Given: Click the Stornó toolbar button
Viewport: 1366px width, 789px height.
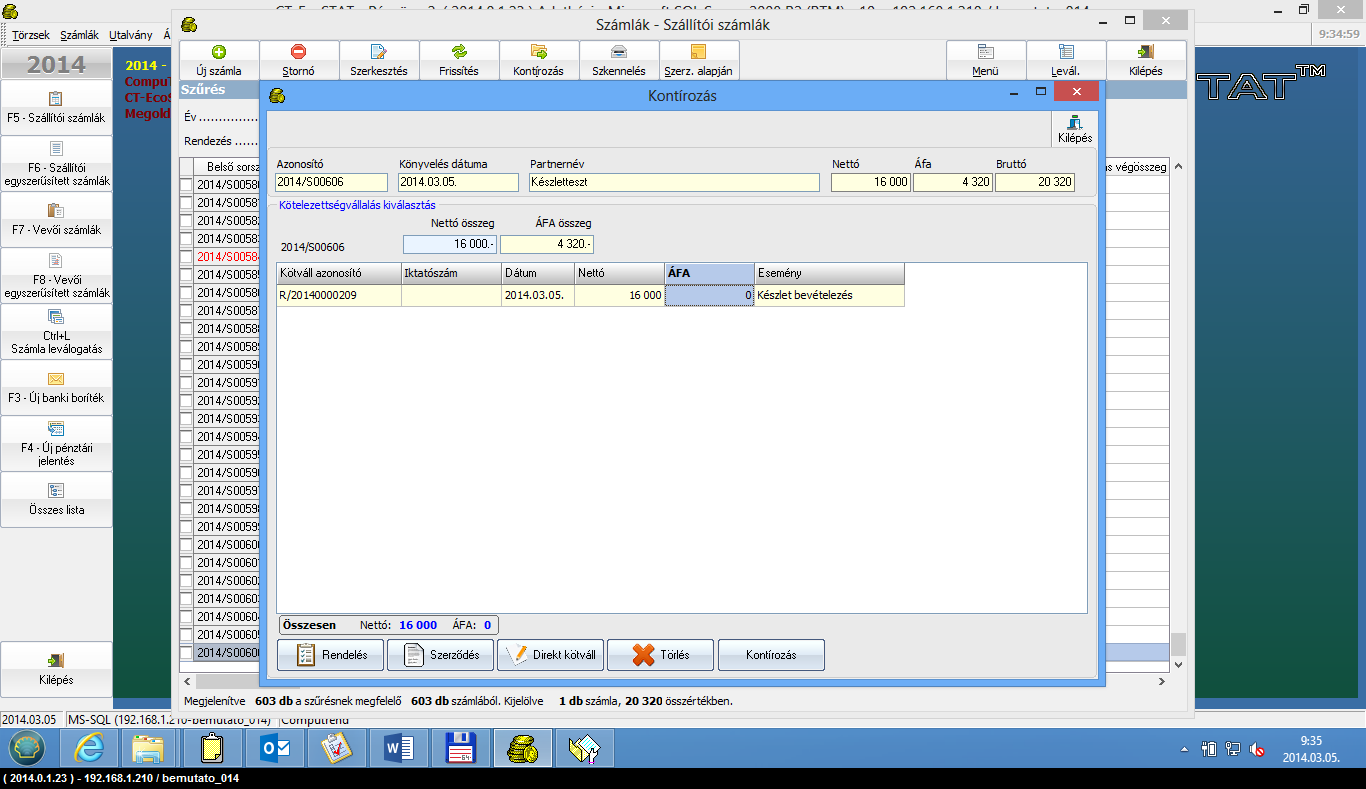Looking at the screenshot, I should pos(299,60).
